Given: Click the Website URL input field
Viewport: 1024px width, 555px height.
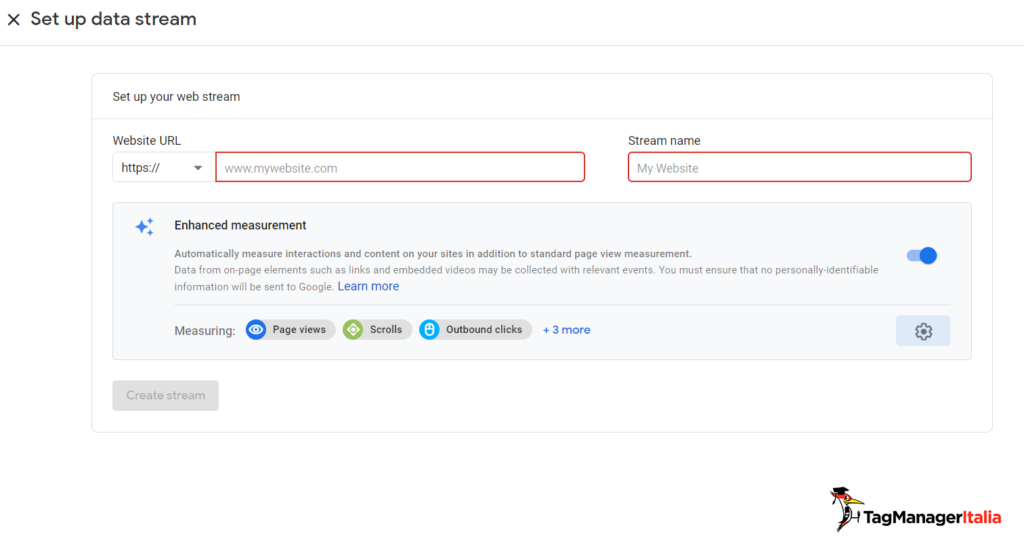Looking at the screenshot, I should (x=400, y=168).
